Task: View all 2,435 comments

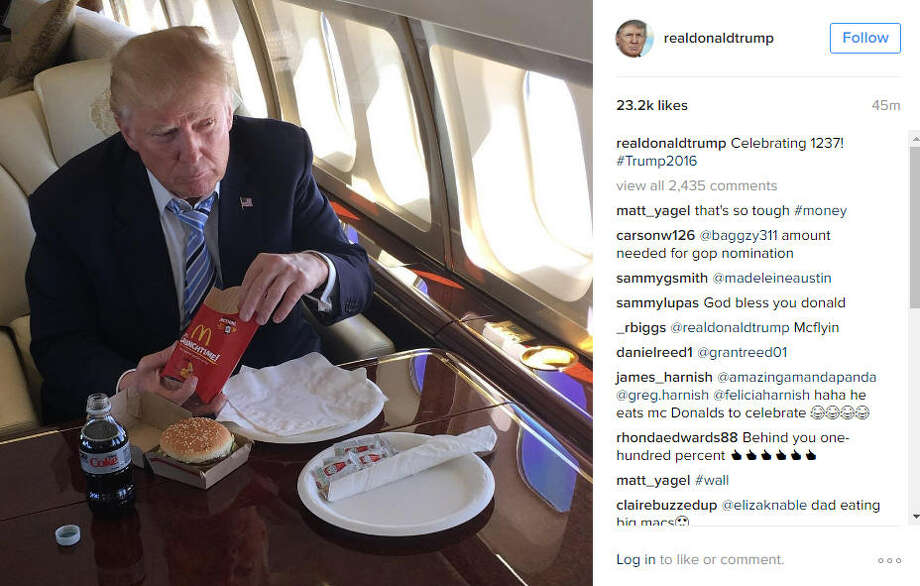Action: 696,186
